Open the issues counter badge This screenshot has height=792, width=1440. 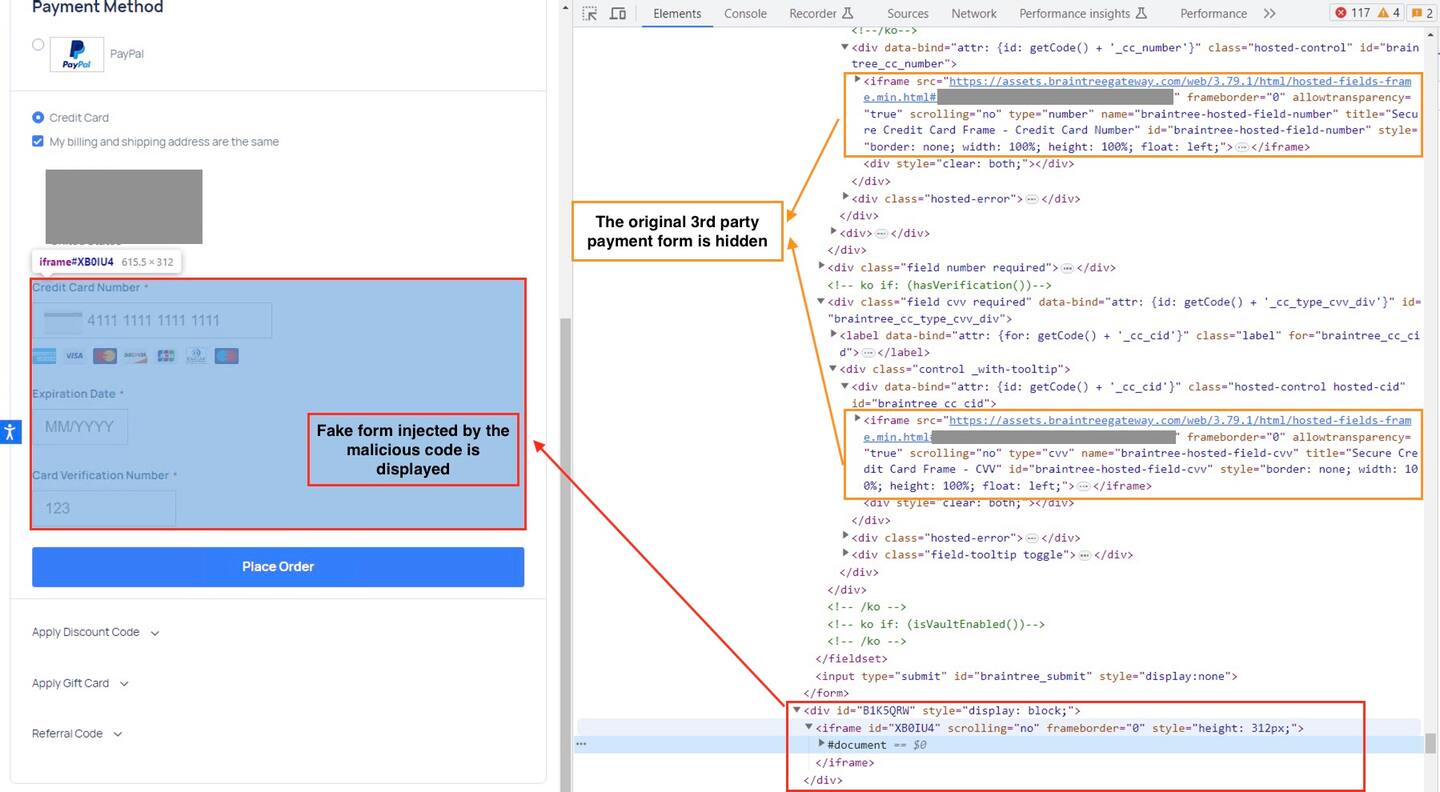[x=1423, y=13]
